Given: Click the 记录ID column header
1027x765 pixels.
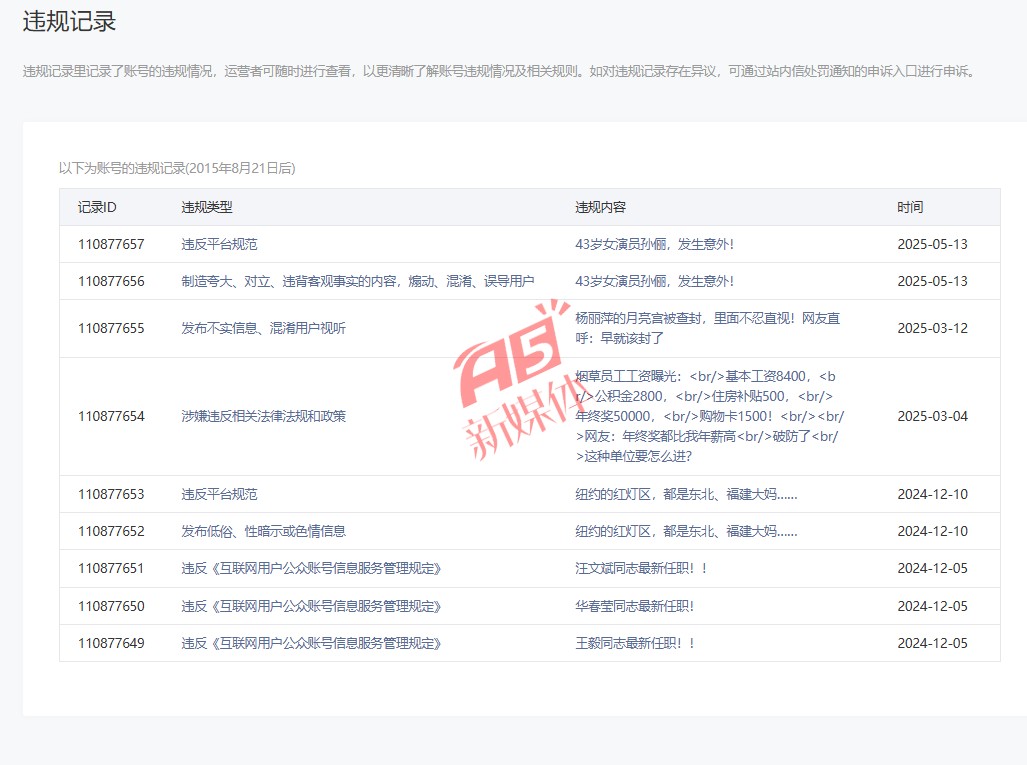Looking at the screenshot, I should 97,207.
